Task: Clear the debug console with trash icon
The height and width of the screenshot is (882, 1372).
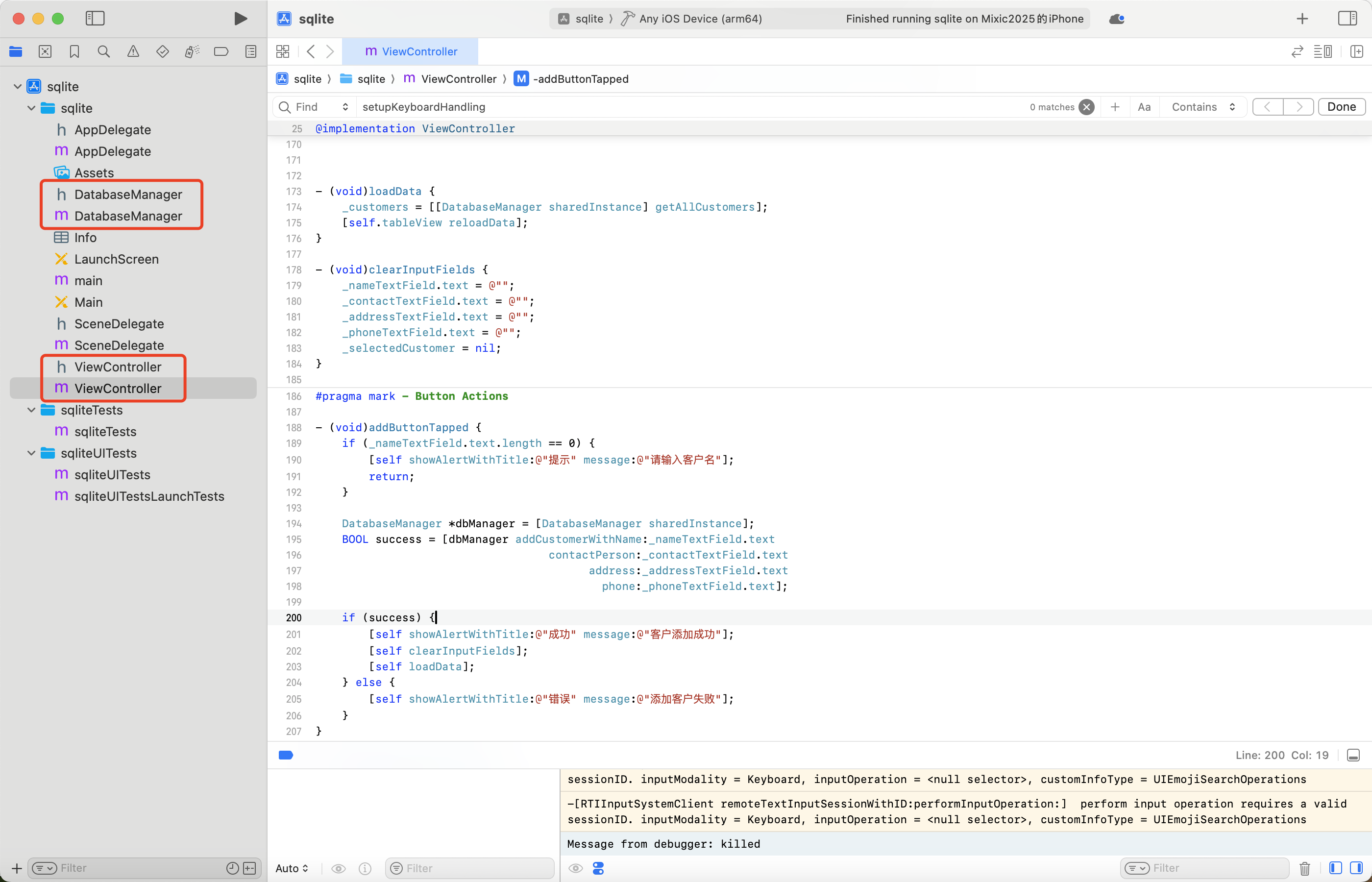Action: coord(1305,868)
